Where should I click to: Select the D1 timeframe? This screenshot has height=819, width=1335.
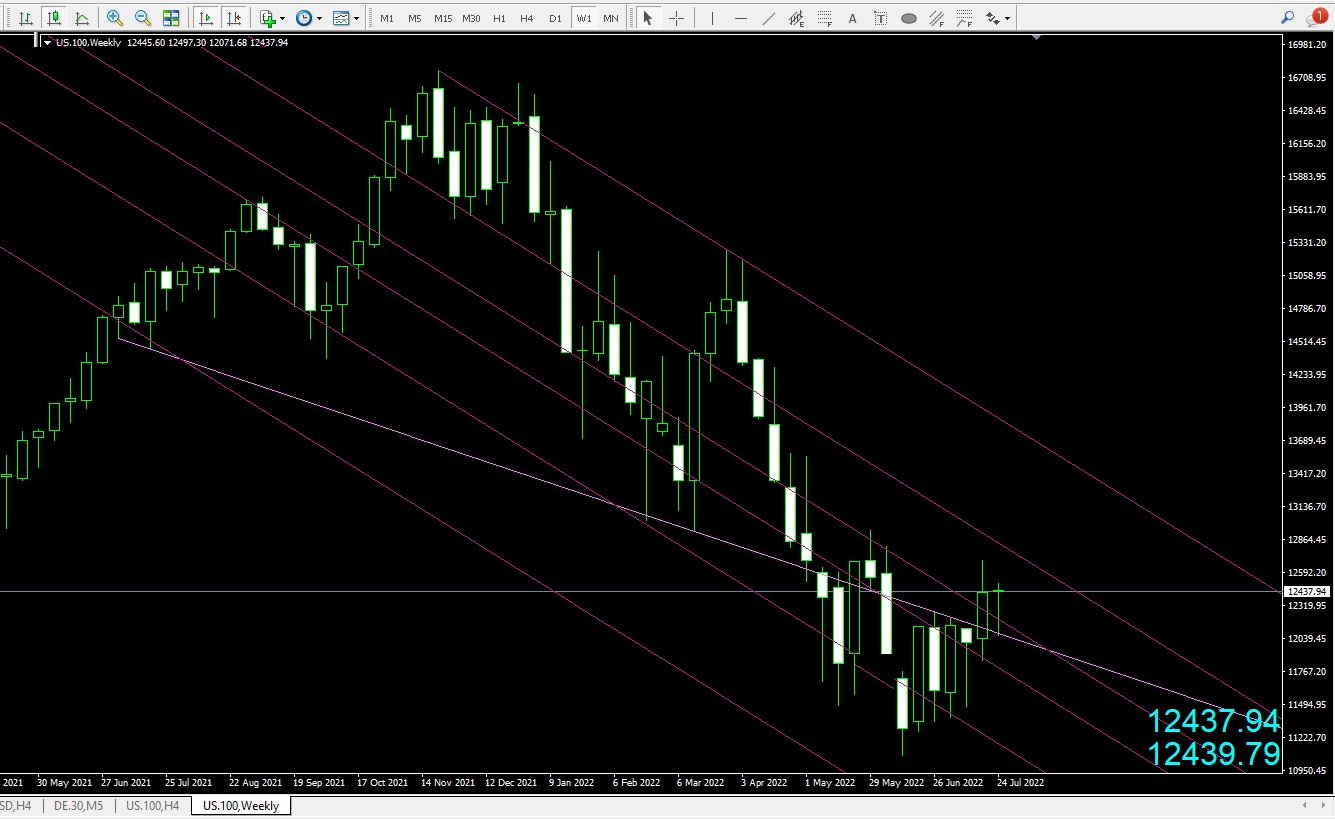click(x=555, y=18)
